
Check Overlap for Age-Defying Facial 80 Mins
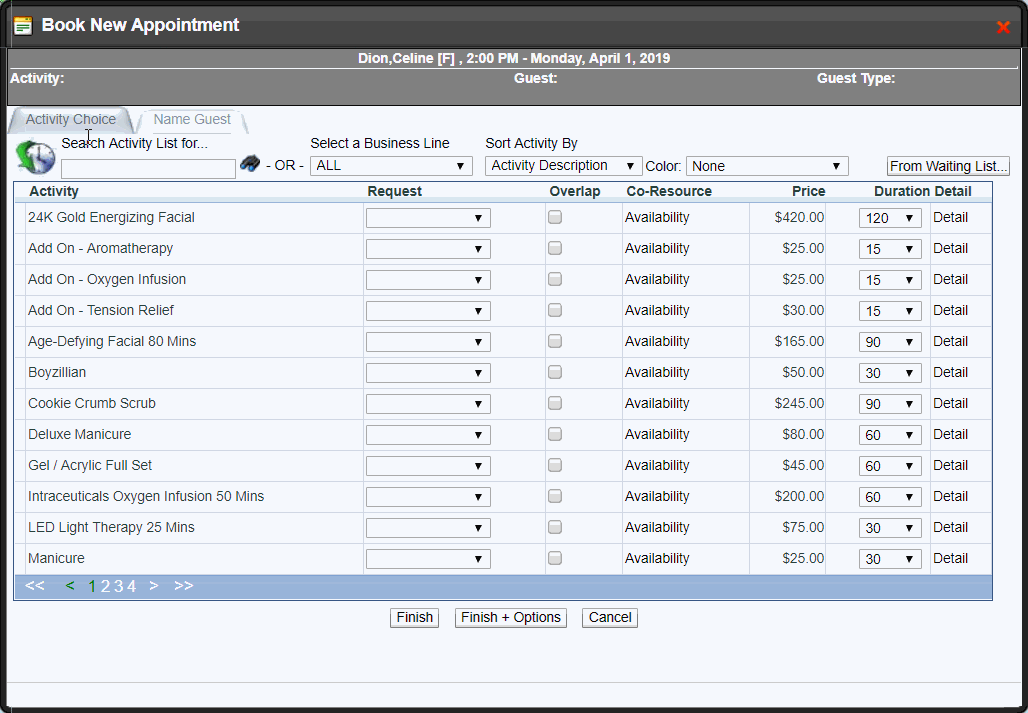click(x=555, y=341)
